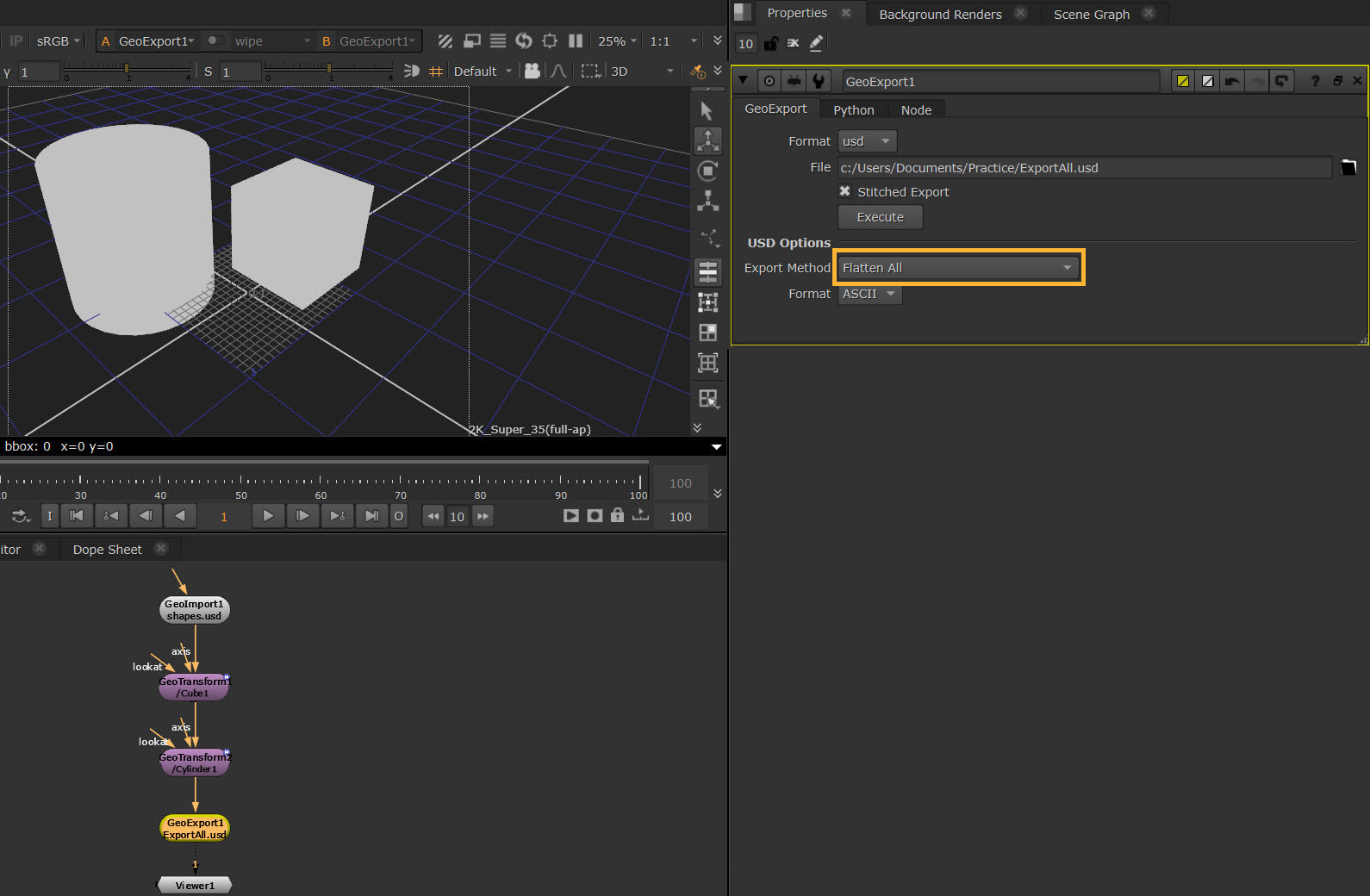Click the headlamp light icon in viewer
This screenshot has height=896, width=1370.
pos(412,71)
